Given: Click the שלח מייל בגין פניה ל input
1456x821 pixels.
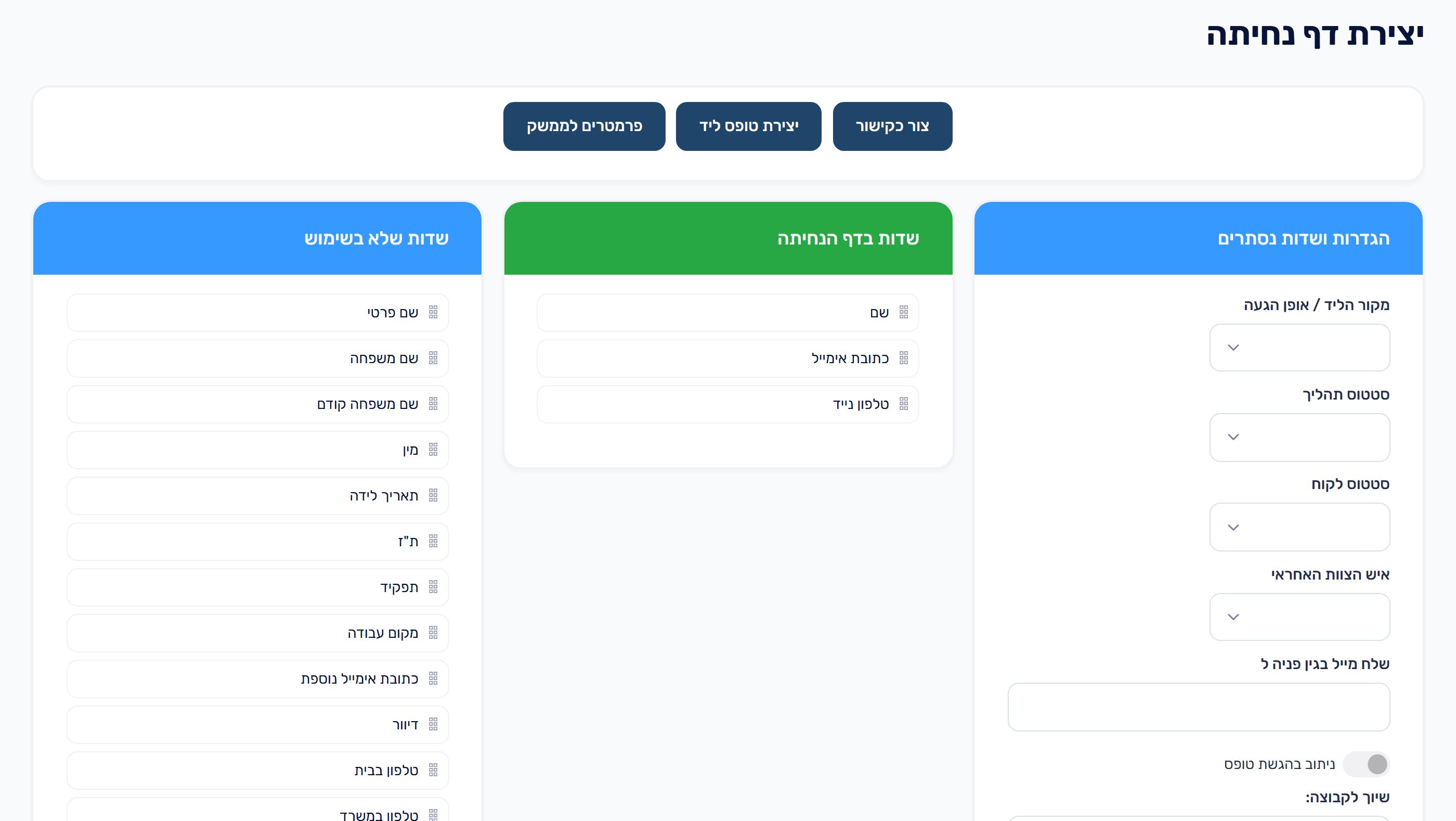Looking at the screenshot, I should (1198, 707).
